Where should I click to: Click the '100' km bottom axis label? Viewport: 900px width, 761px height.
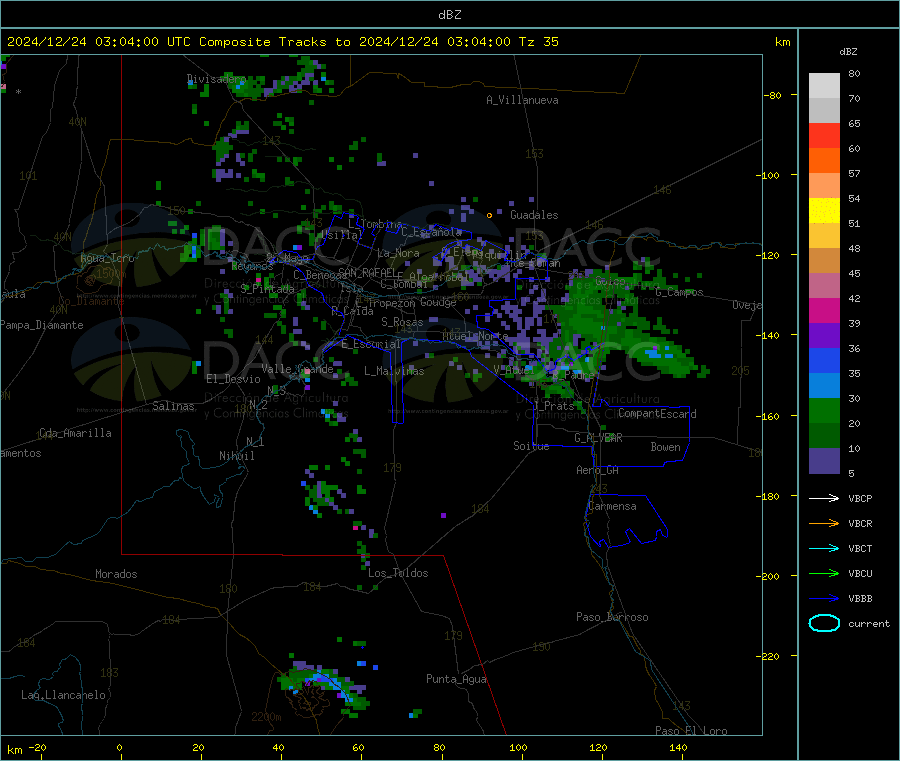click(518, 747)
